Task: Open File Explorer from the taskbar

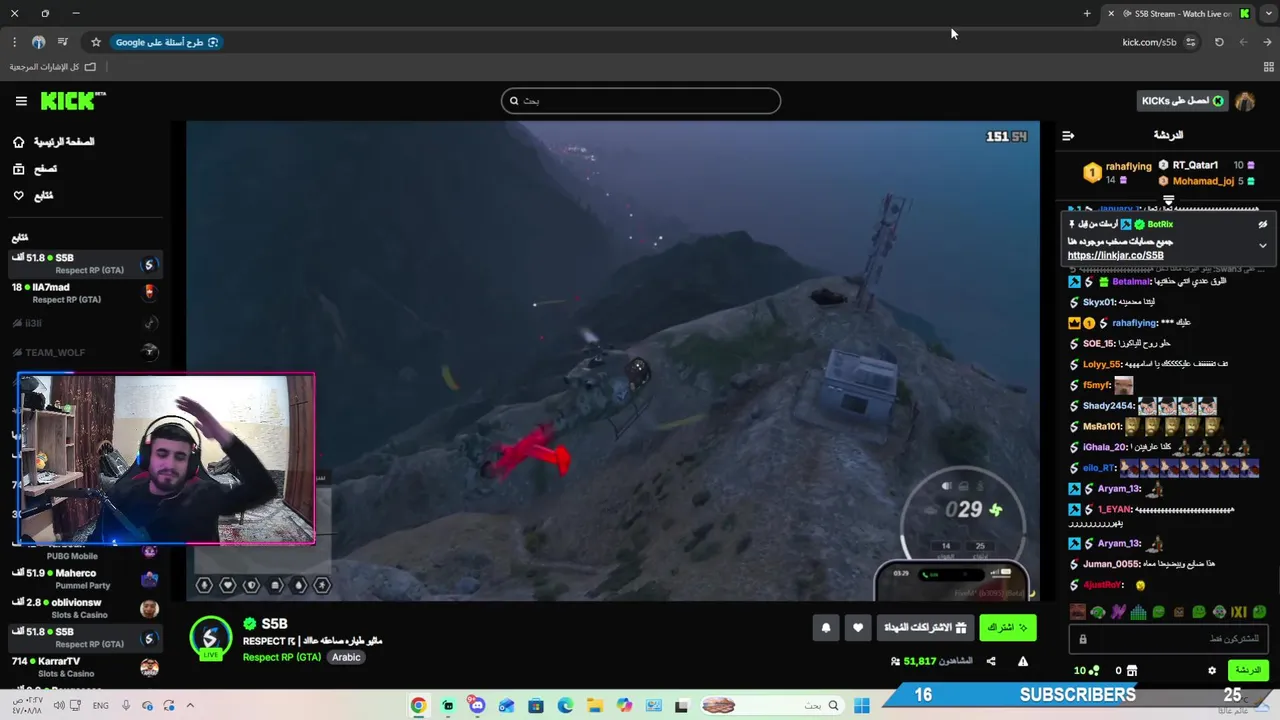Action: pos(594,706)
